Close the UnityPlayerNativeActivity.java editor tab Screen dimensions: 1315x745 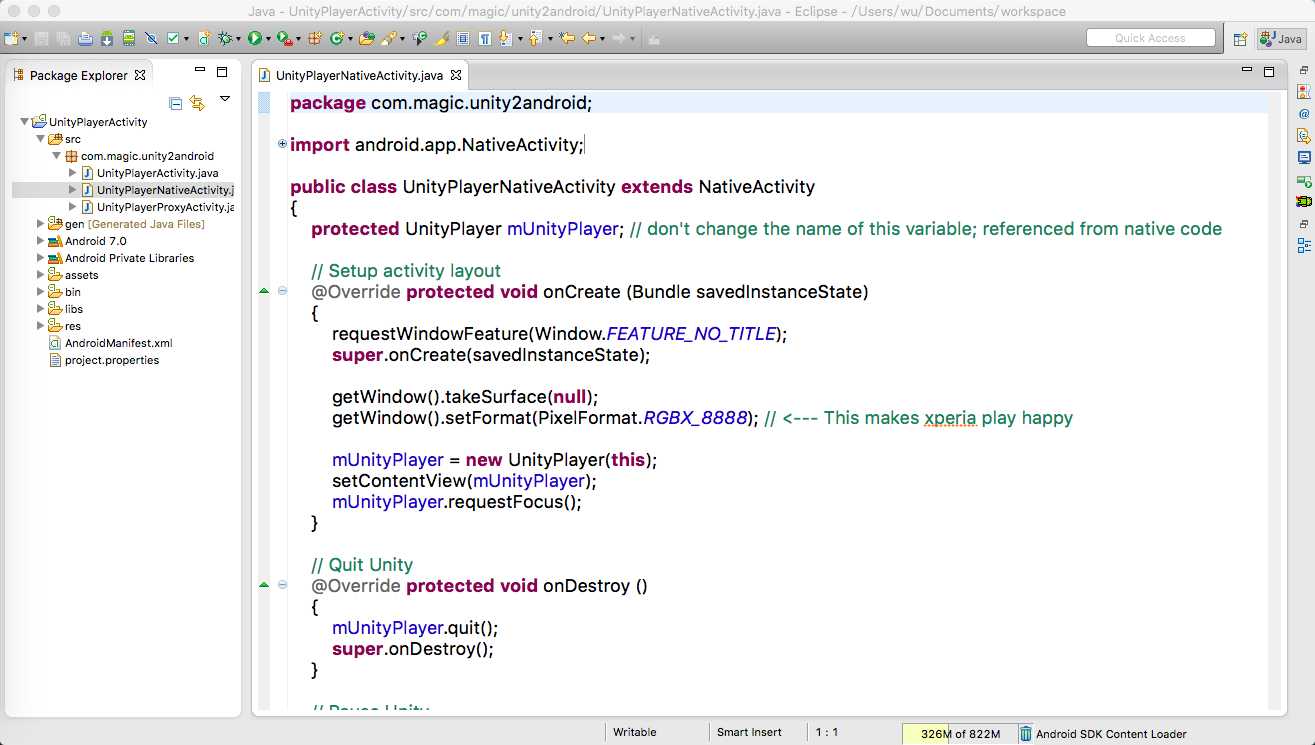tap(456, 75)
